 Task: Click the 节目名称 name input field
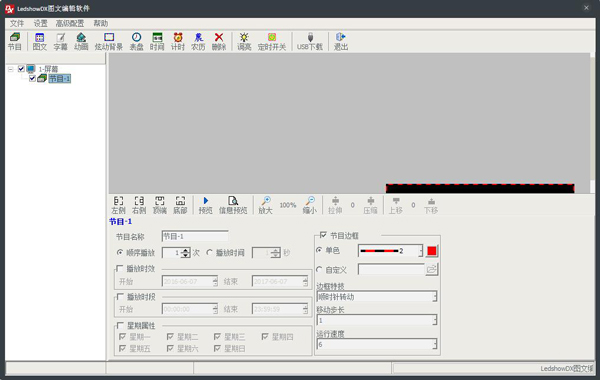pyautogui.click(x=195, y=236)
